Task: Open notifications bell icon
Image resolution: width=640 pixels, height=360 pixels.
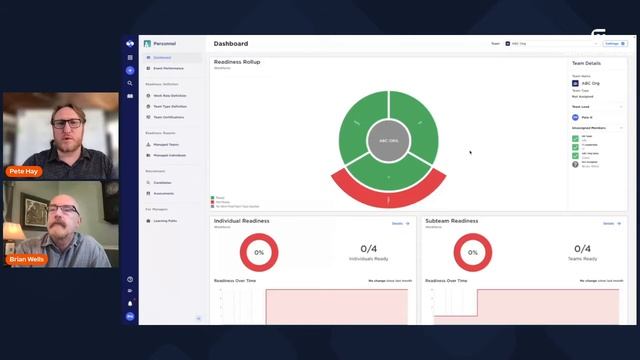Action: pos(130,303)
